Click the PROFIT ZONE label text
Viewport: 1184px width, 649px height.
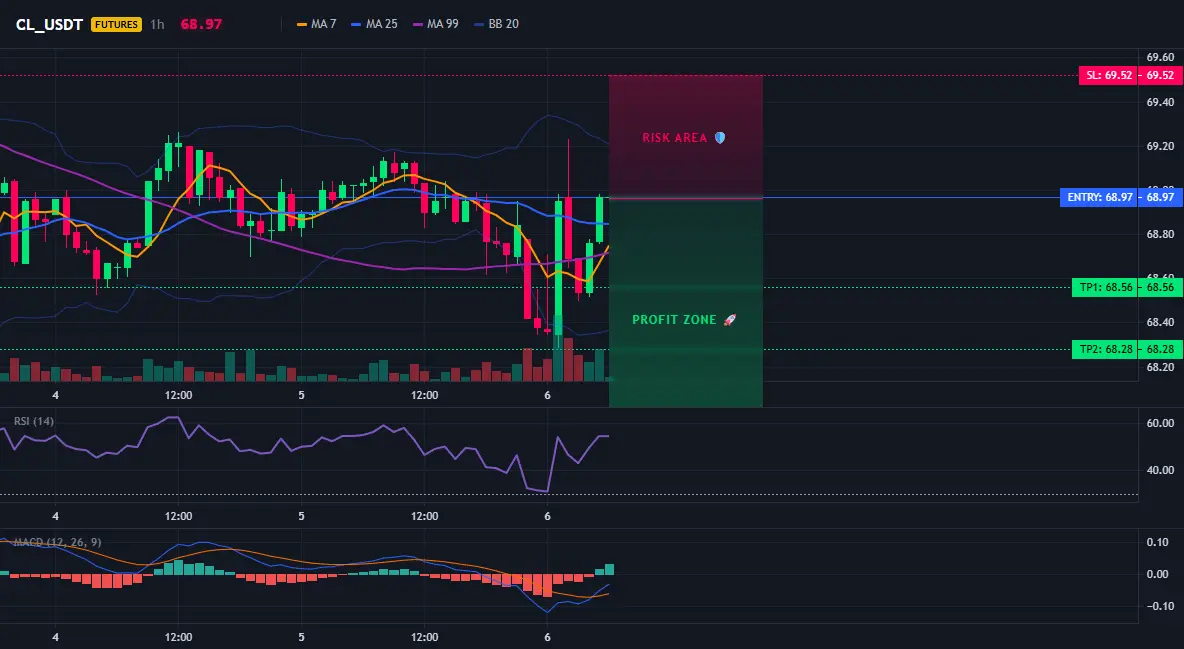point(674,320)
